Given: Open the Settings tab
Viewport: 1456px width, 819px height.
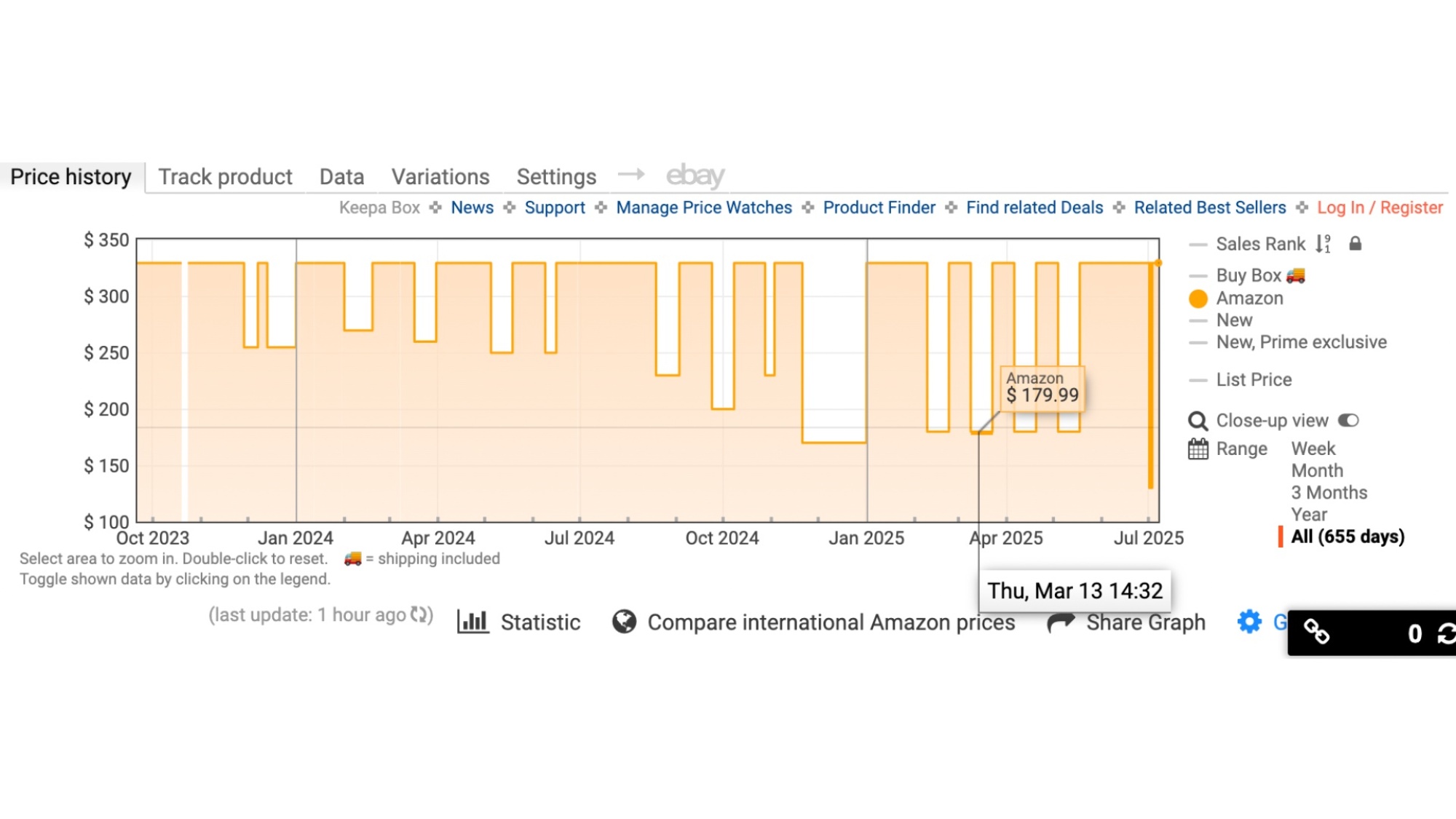Looking at the screenshot, I should (x=556, y=177).
